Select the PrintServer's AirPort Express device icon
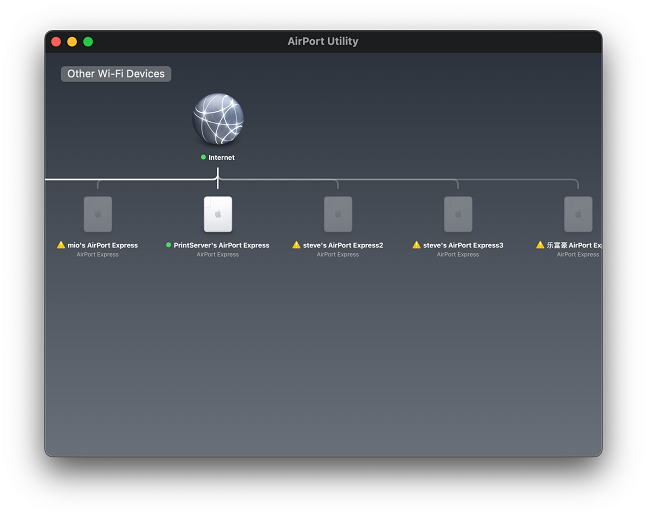 click(218, 214)
